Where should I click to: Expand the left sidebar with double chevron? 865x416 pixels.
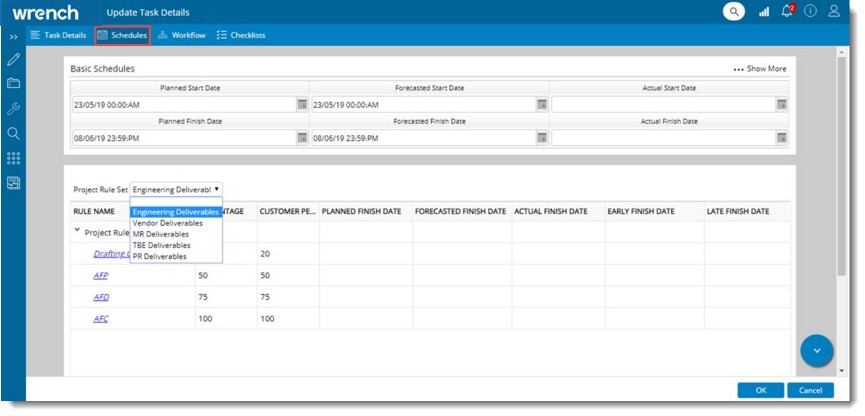(x=13, y=36)
